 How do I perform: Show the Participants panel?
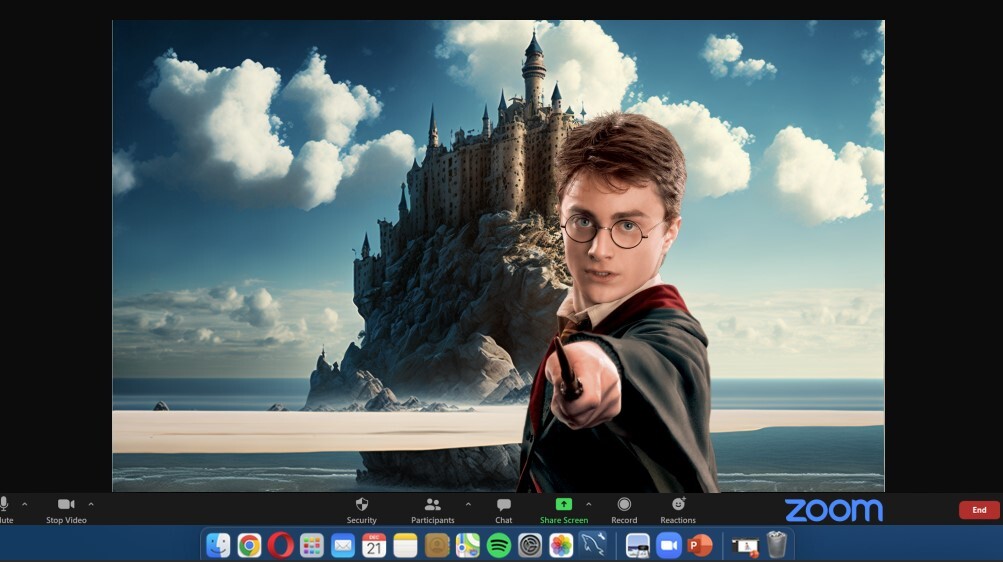coord(432,510)
